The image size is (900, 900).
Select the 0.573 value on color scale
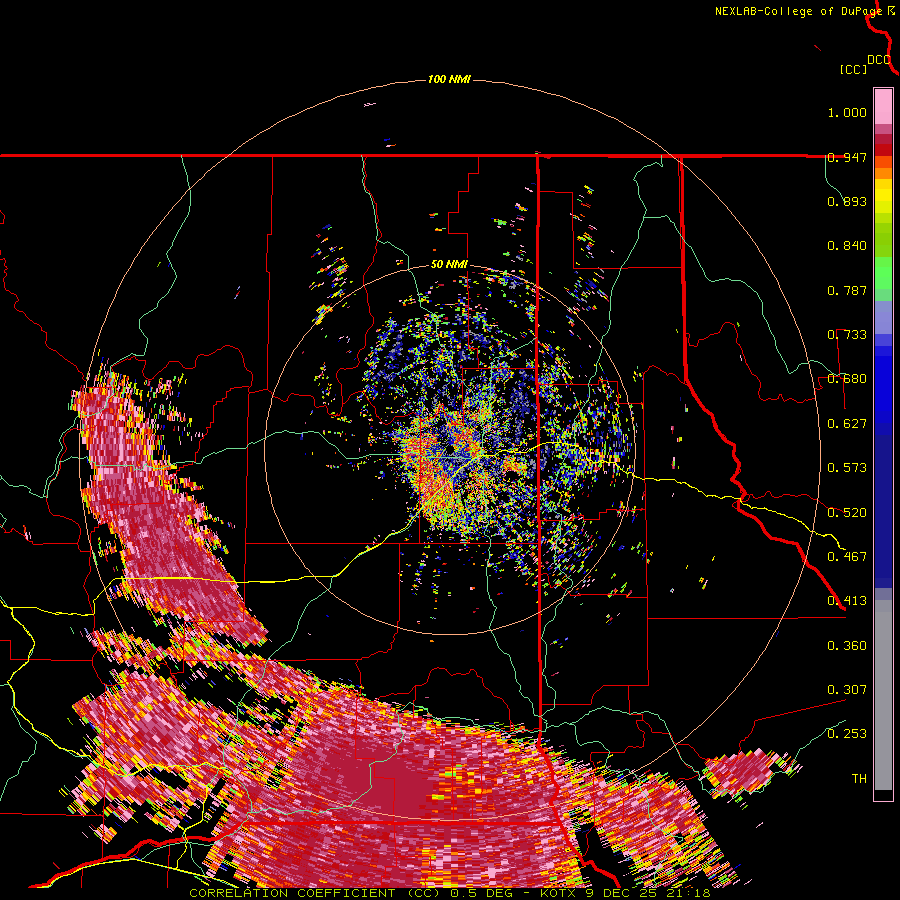pyautogui.click(x=847, y=468)
